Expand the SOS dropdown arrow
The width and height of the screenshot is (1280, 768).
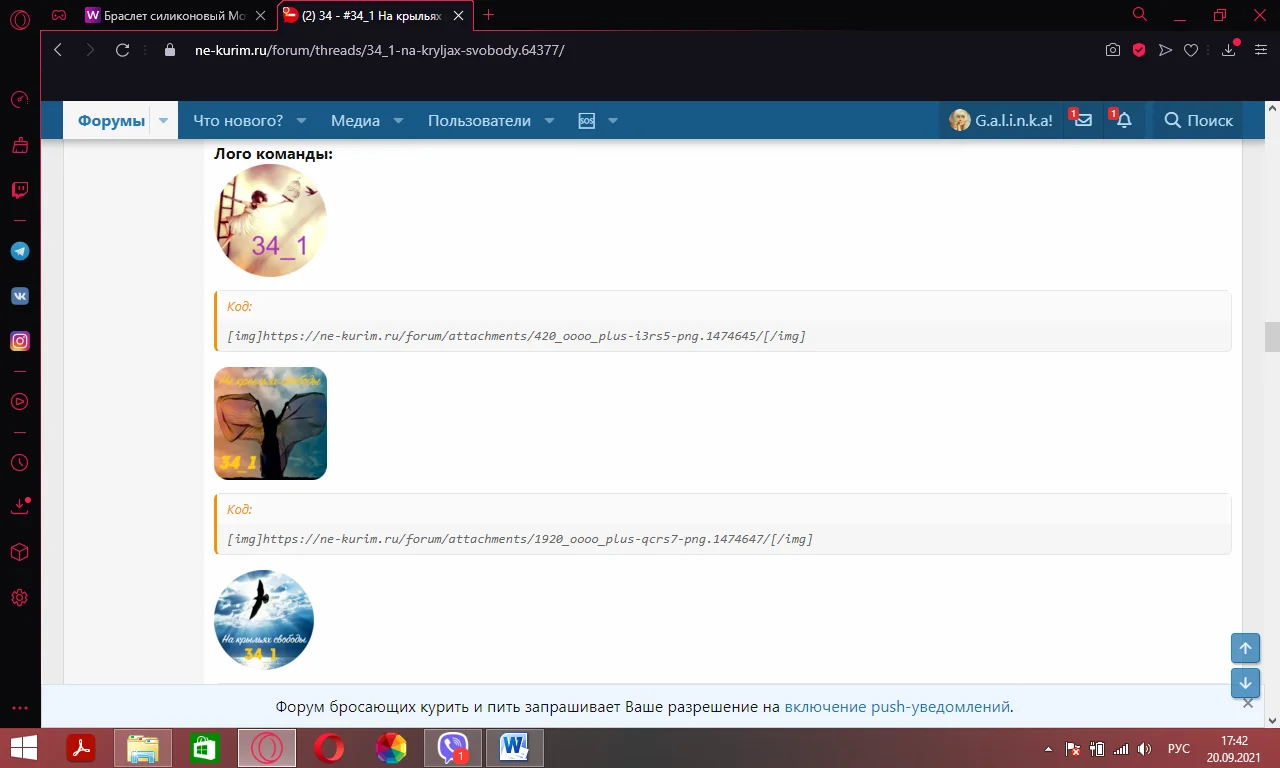(x=613, y=121)
